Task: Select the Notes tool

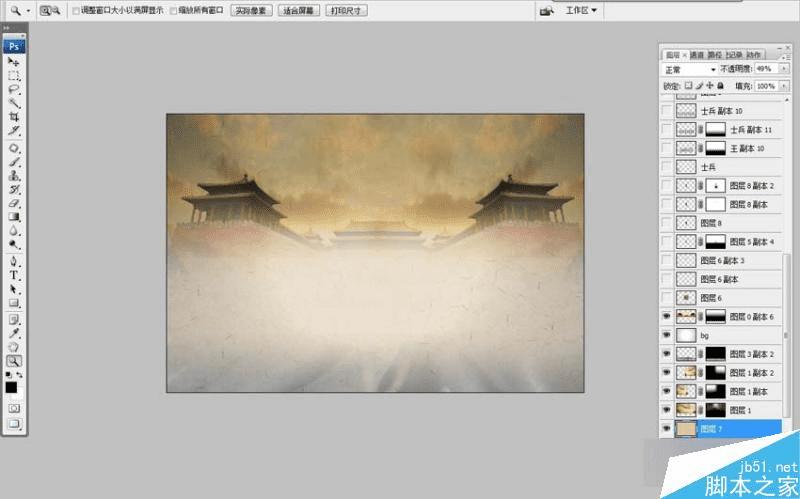Action: pyautogui.click(x=14, y=320)
